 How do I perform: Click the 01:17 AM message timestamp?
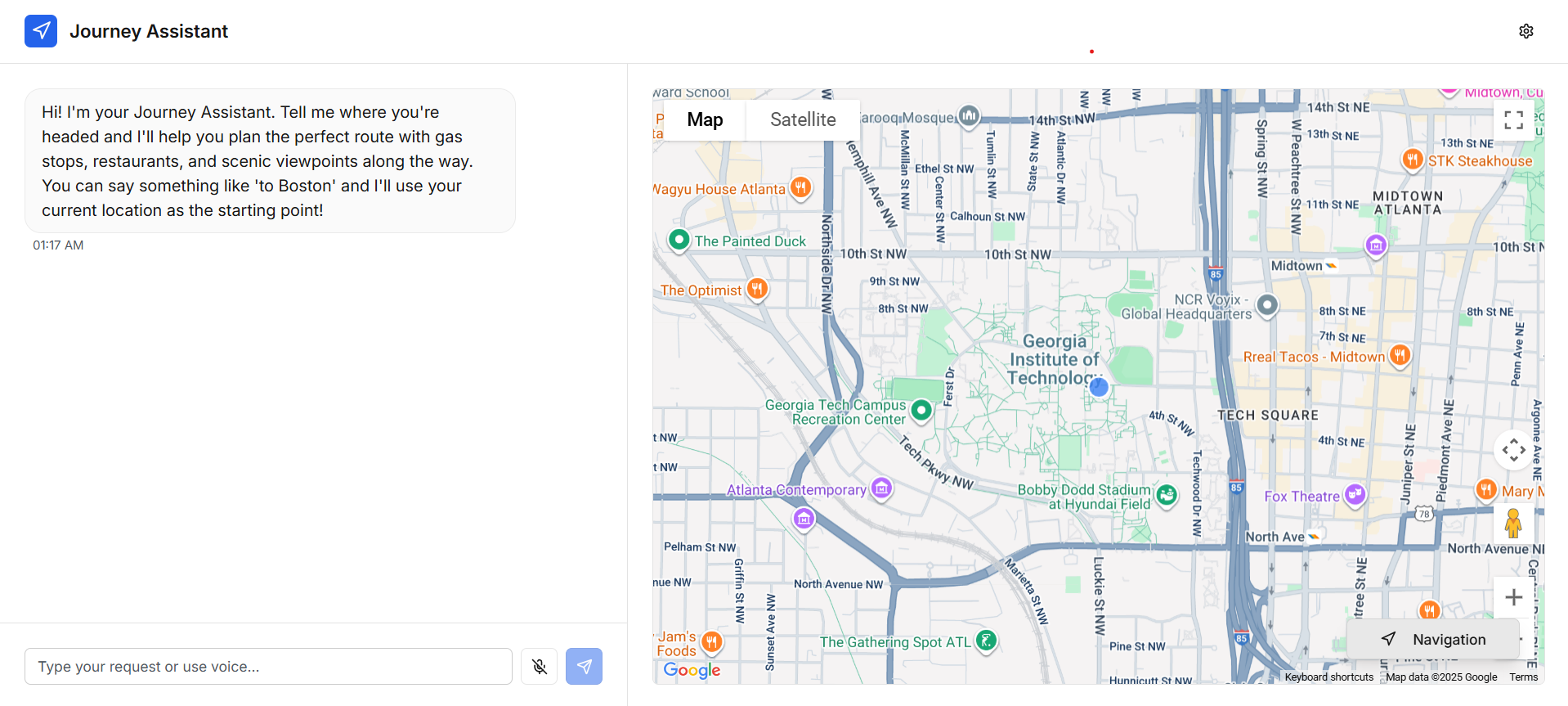[x=58, y=245]
